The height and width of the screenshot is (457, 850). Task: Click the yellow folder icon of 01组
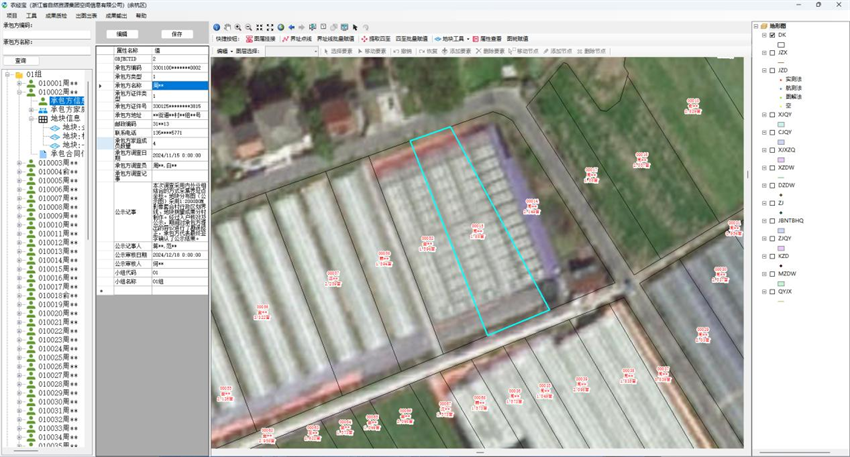(19, 74)
